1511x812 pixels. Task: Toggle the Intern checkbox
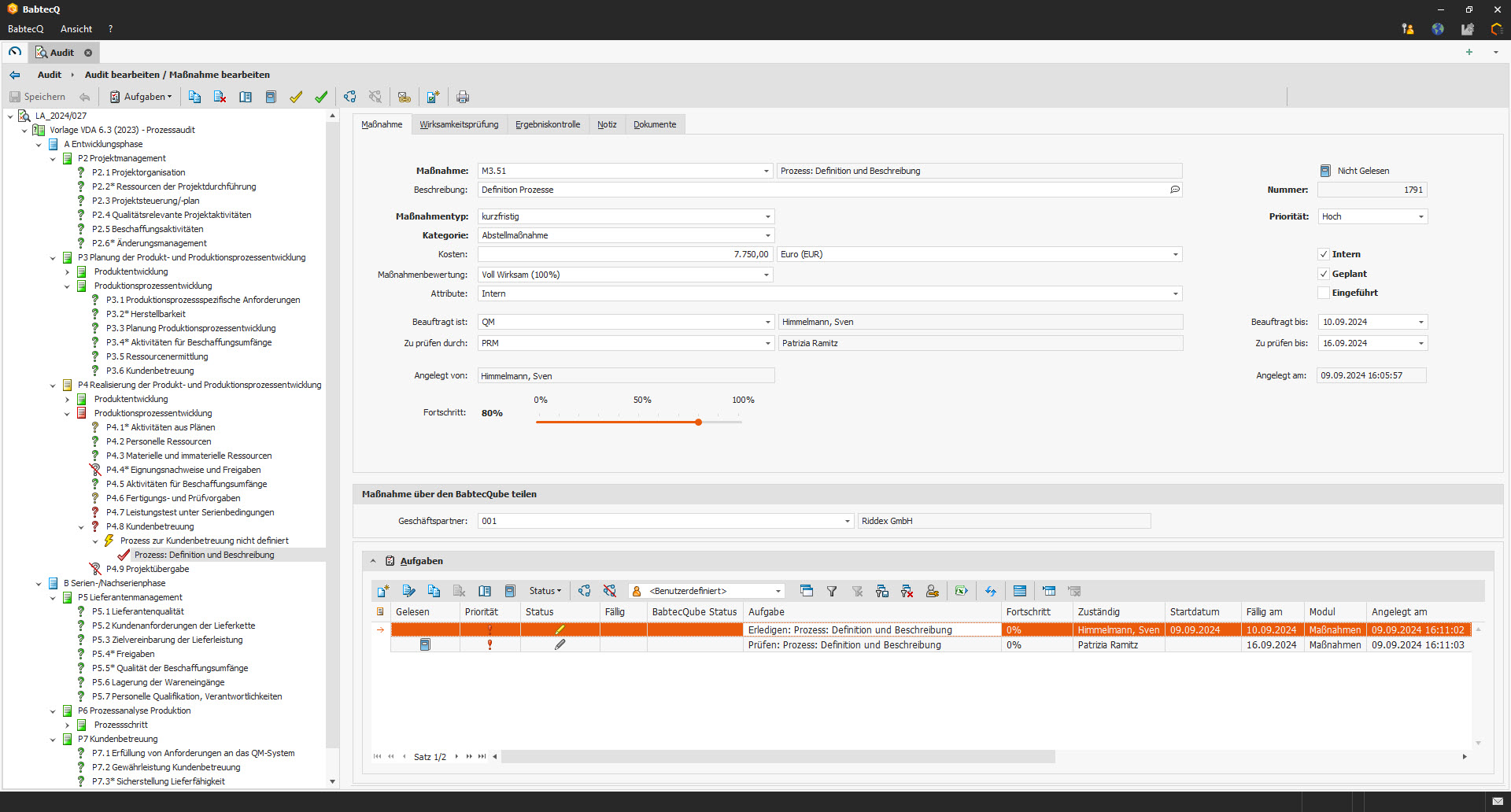coord(1324,254)
